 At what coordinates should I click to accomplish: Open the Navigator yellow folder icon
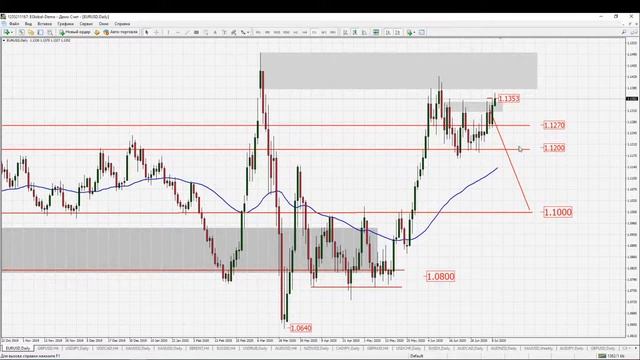tap(31, 32)
